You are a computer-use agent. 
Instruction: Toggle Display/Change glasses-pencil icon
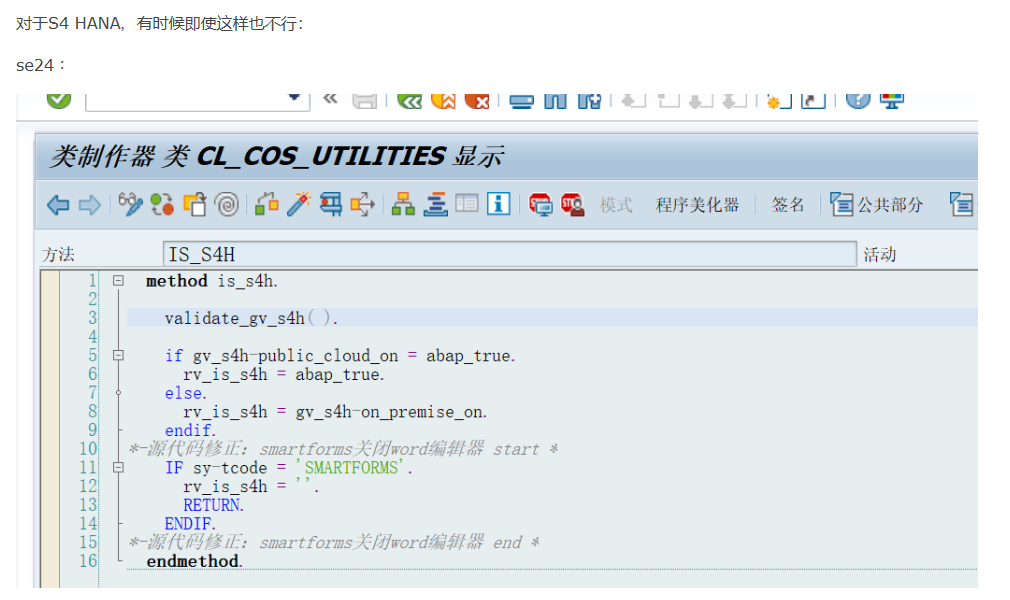tap(130, 204)
